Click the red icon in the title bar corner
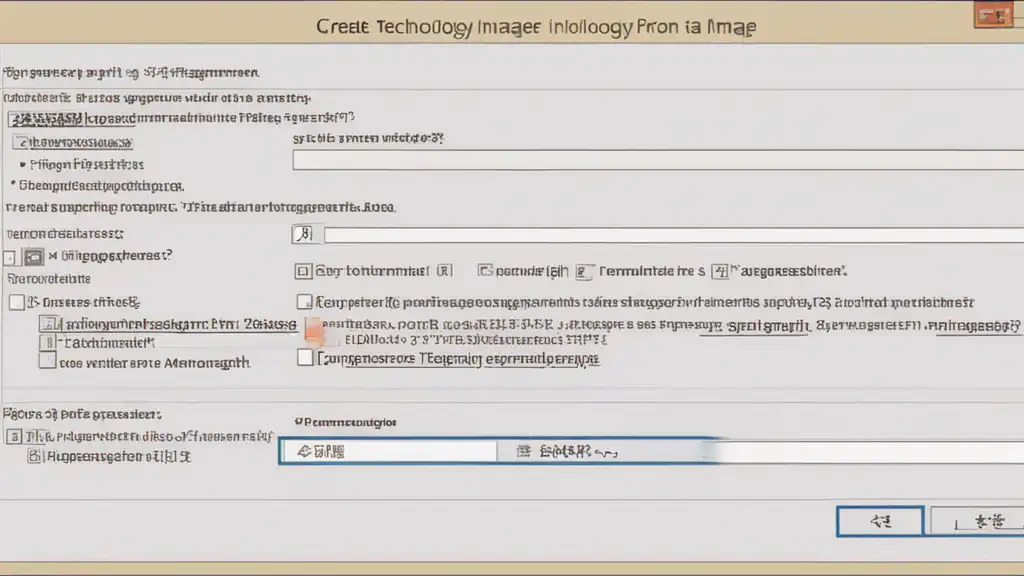The height and width of the screenshot is (576, 1024). point(994,16)
